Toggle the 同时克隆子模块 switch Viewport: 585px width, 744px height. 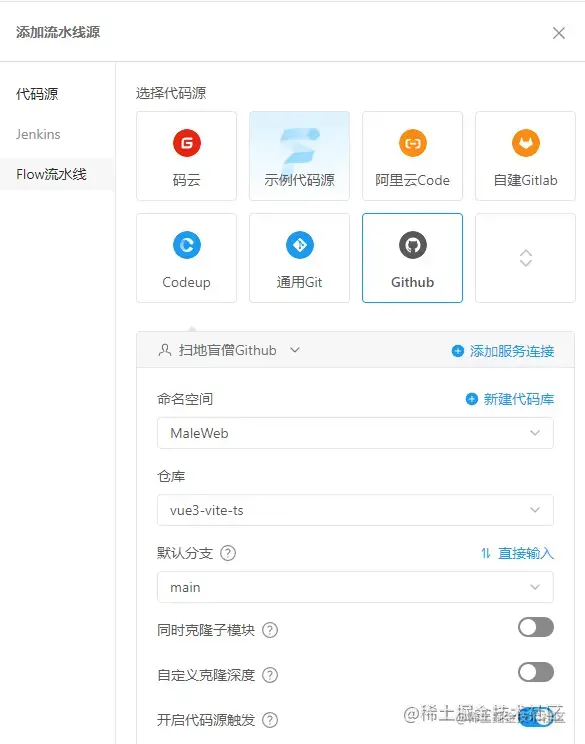point(536,627)
